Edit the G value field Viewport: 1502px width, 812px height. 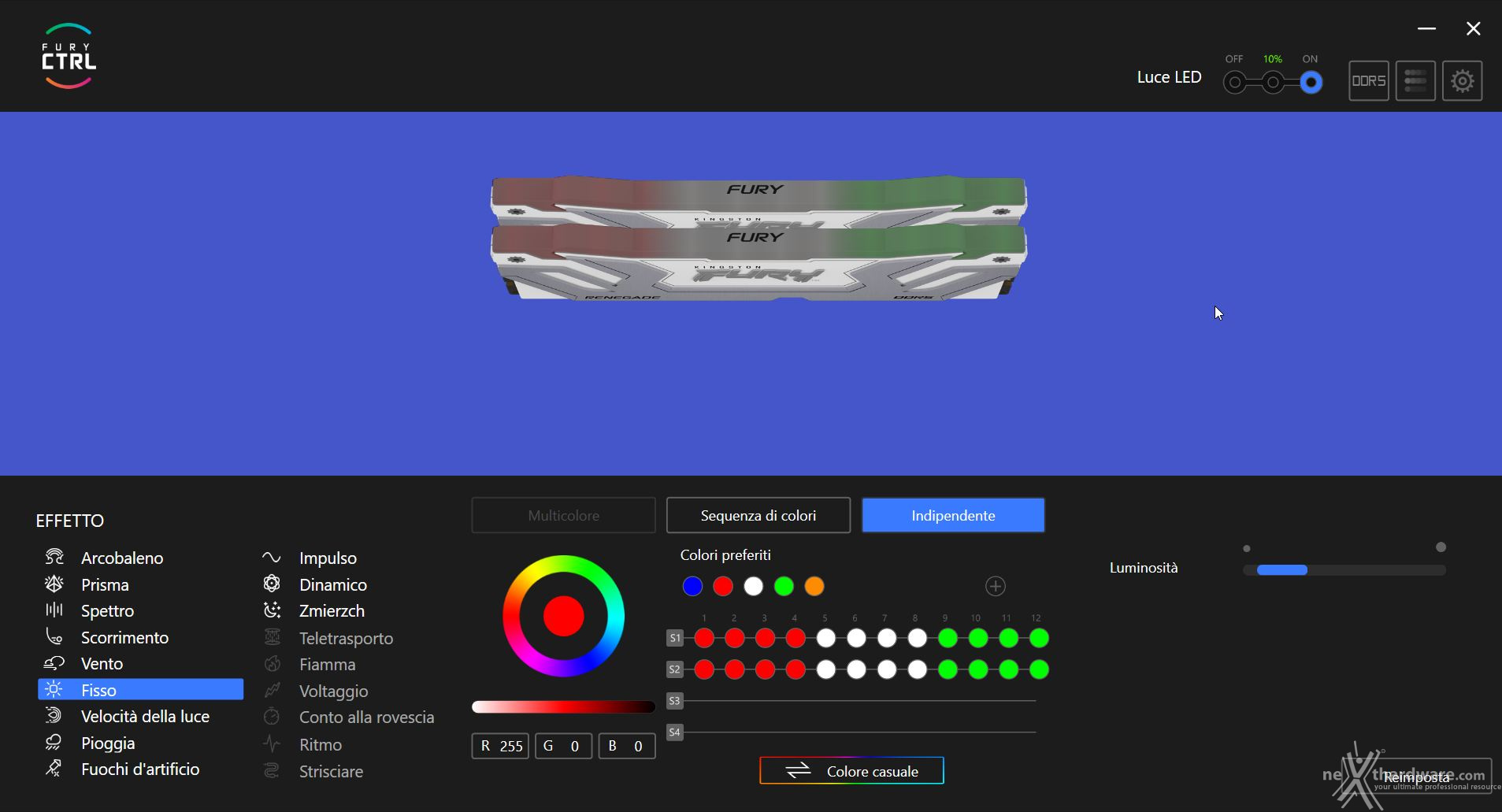[x=563, y=746]
